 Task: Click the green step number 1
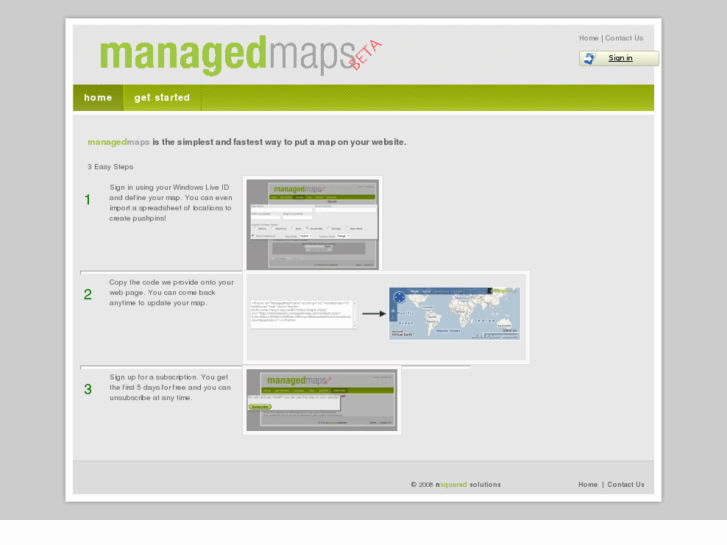coord(87,200)
